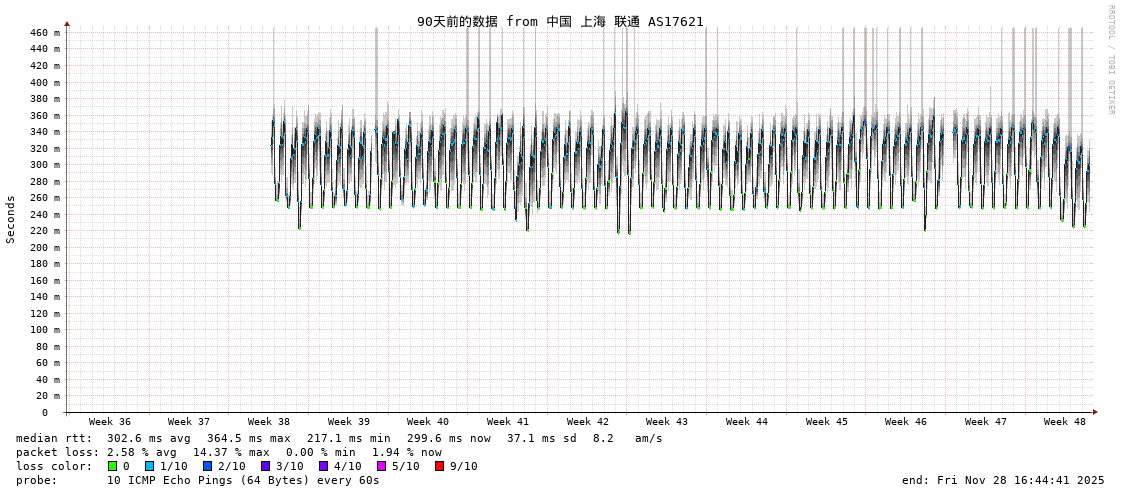
Task: Select the Week 42 x-axis label
Action: point(588,422)
